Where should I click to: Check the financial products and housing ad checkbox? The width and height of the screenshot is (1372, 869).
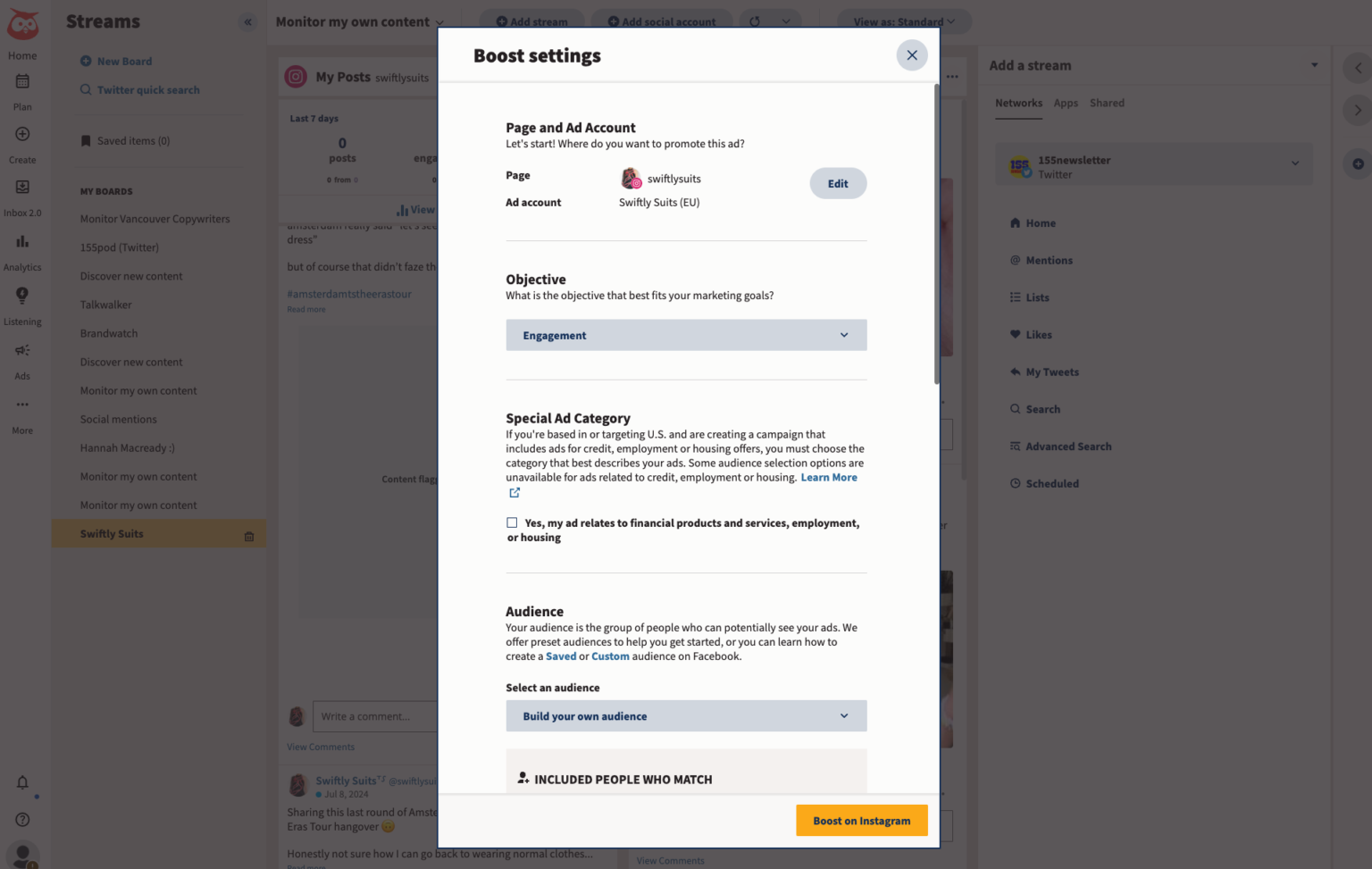click(x=512, y=522)
